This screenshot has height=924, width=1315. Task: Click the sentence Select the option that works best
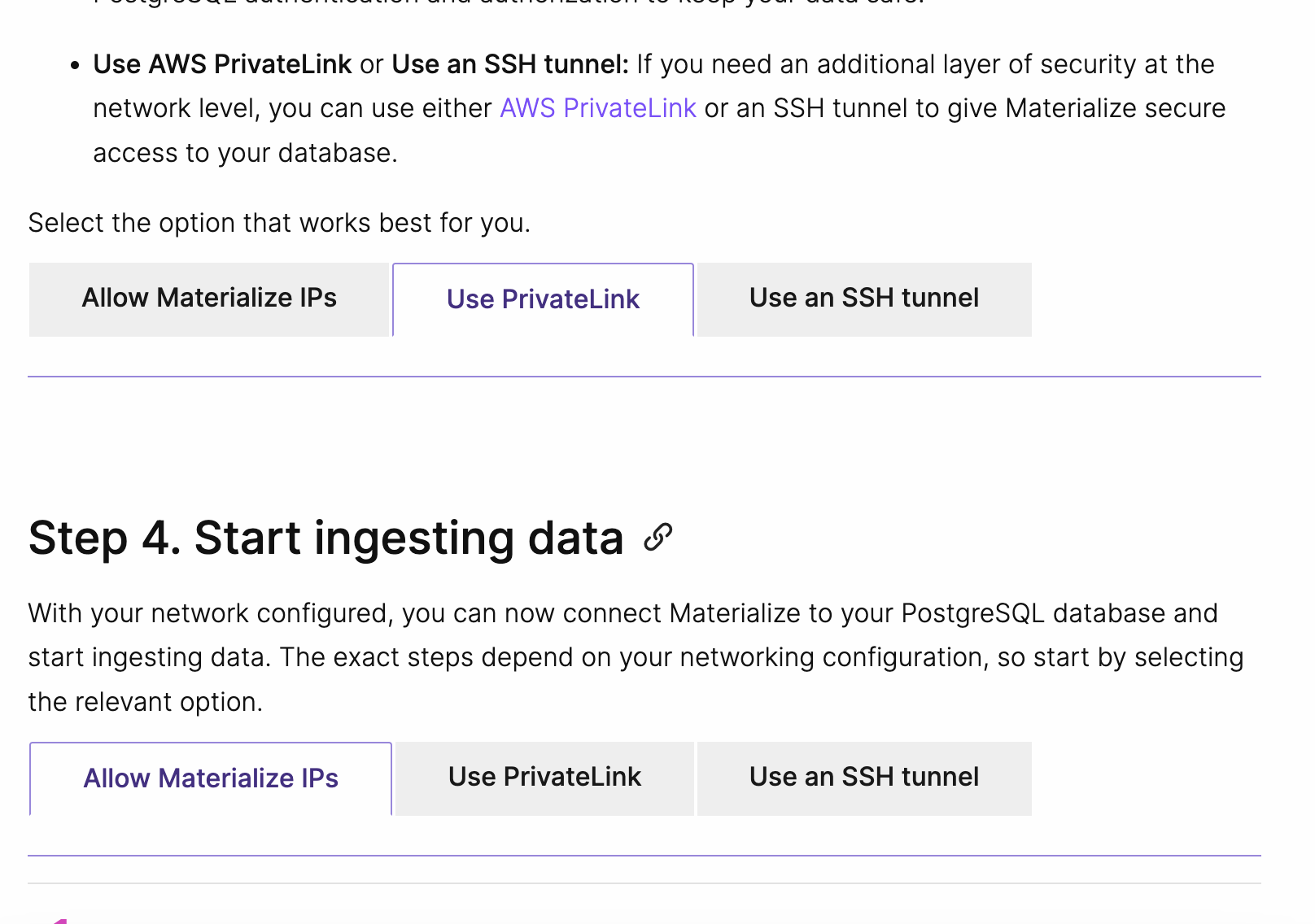click(x=279, y=223)
